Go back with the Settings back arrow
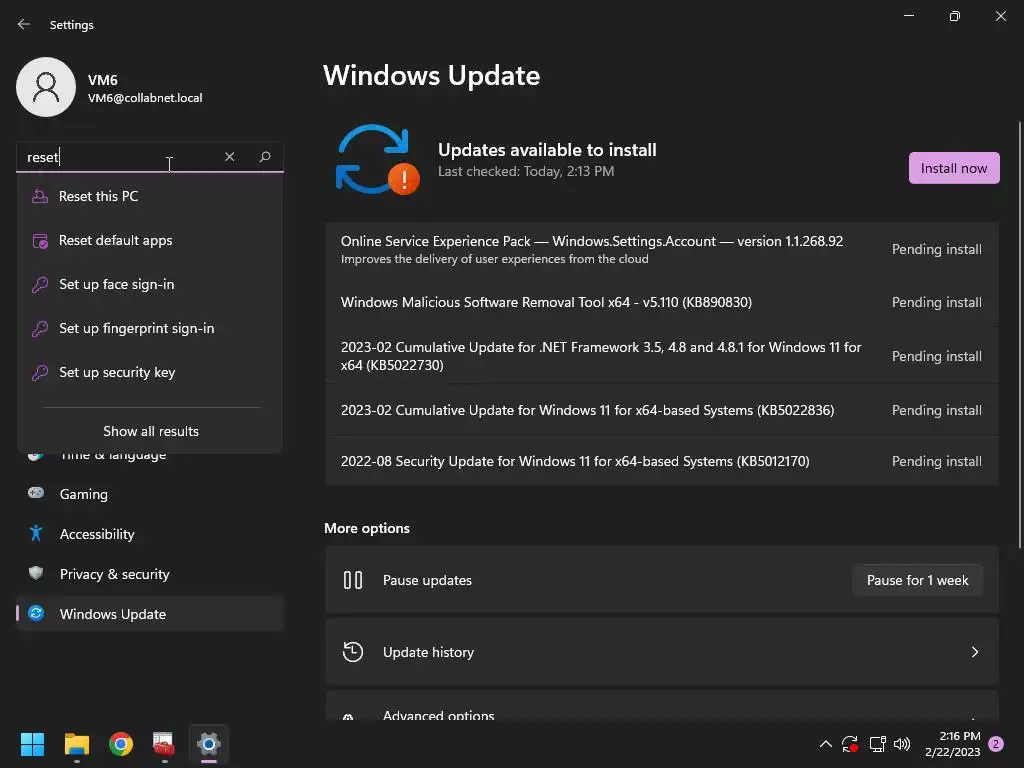 point(24,24)
